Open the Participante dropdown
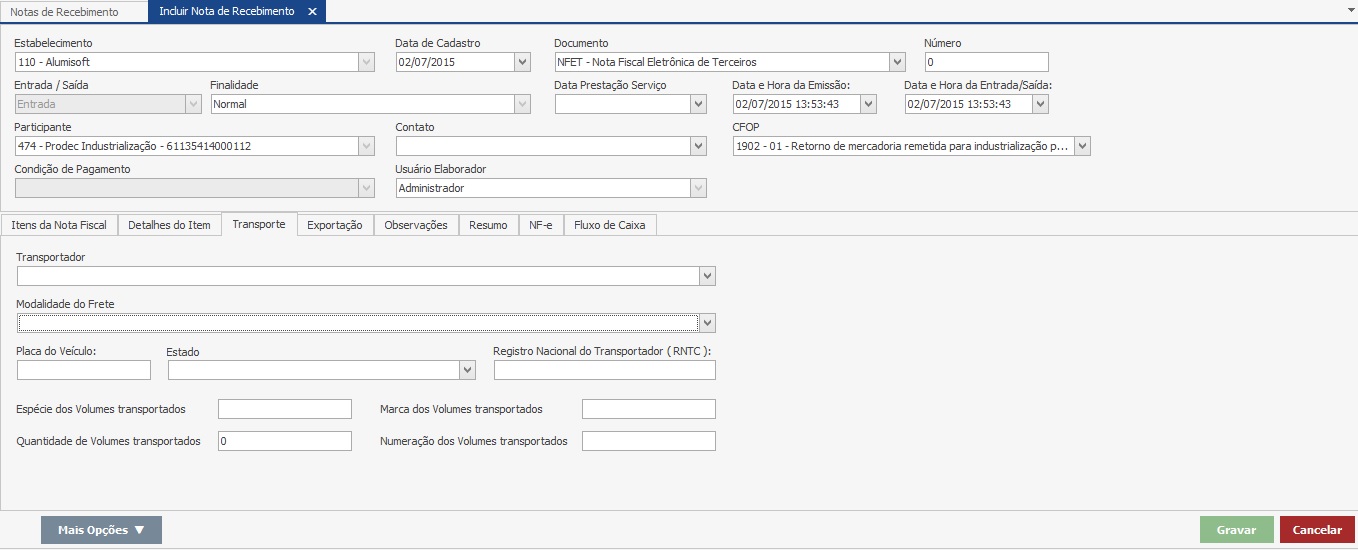The image size is (1358, 550). (x=366, y=146)
